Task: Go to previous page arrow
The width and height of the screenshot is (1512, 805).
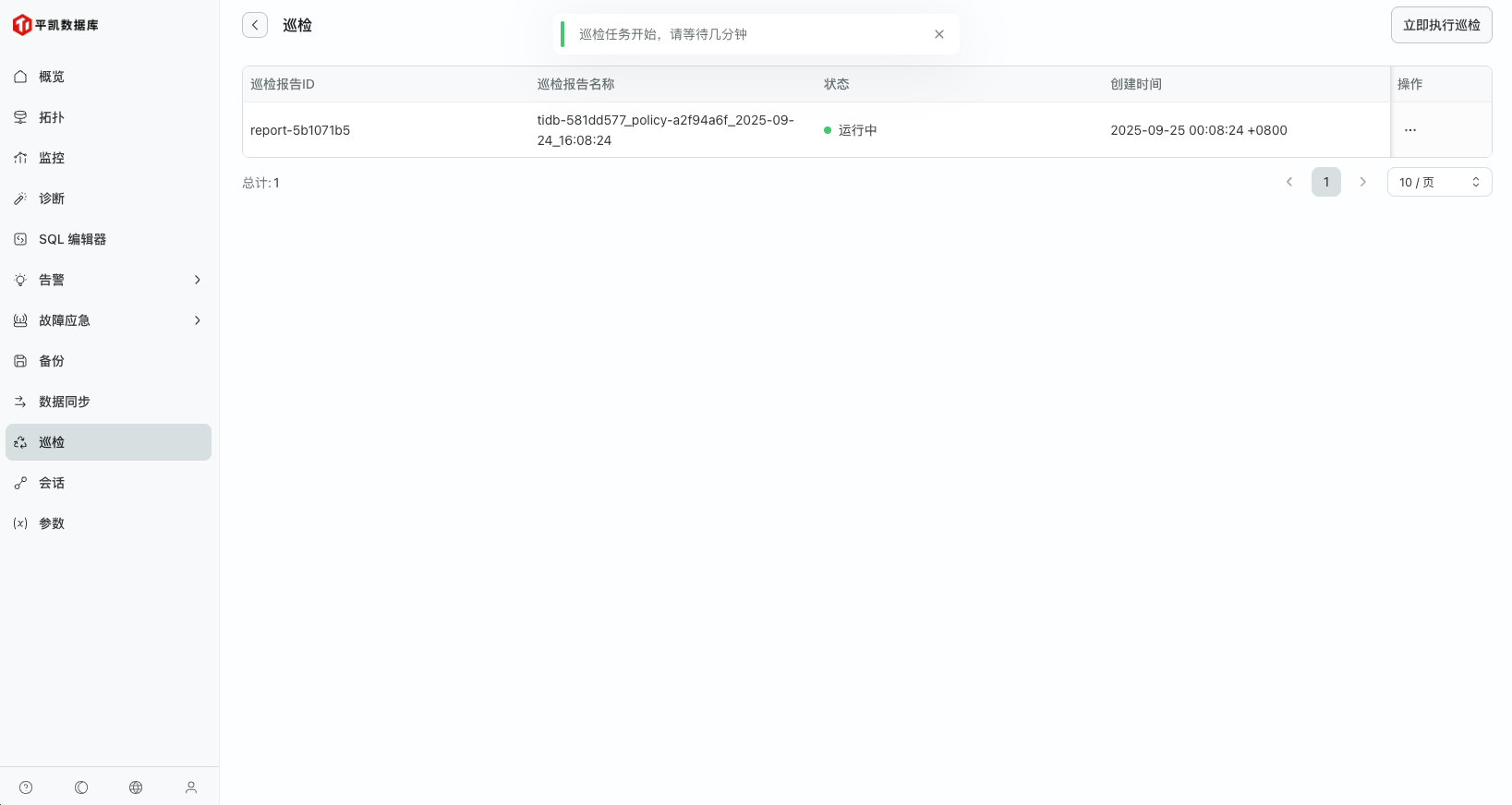Action: point(1289,182)
